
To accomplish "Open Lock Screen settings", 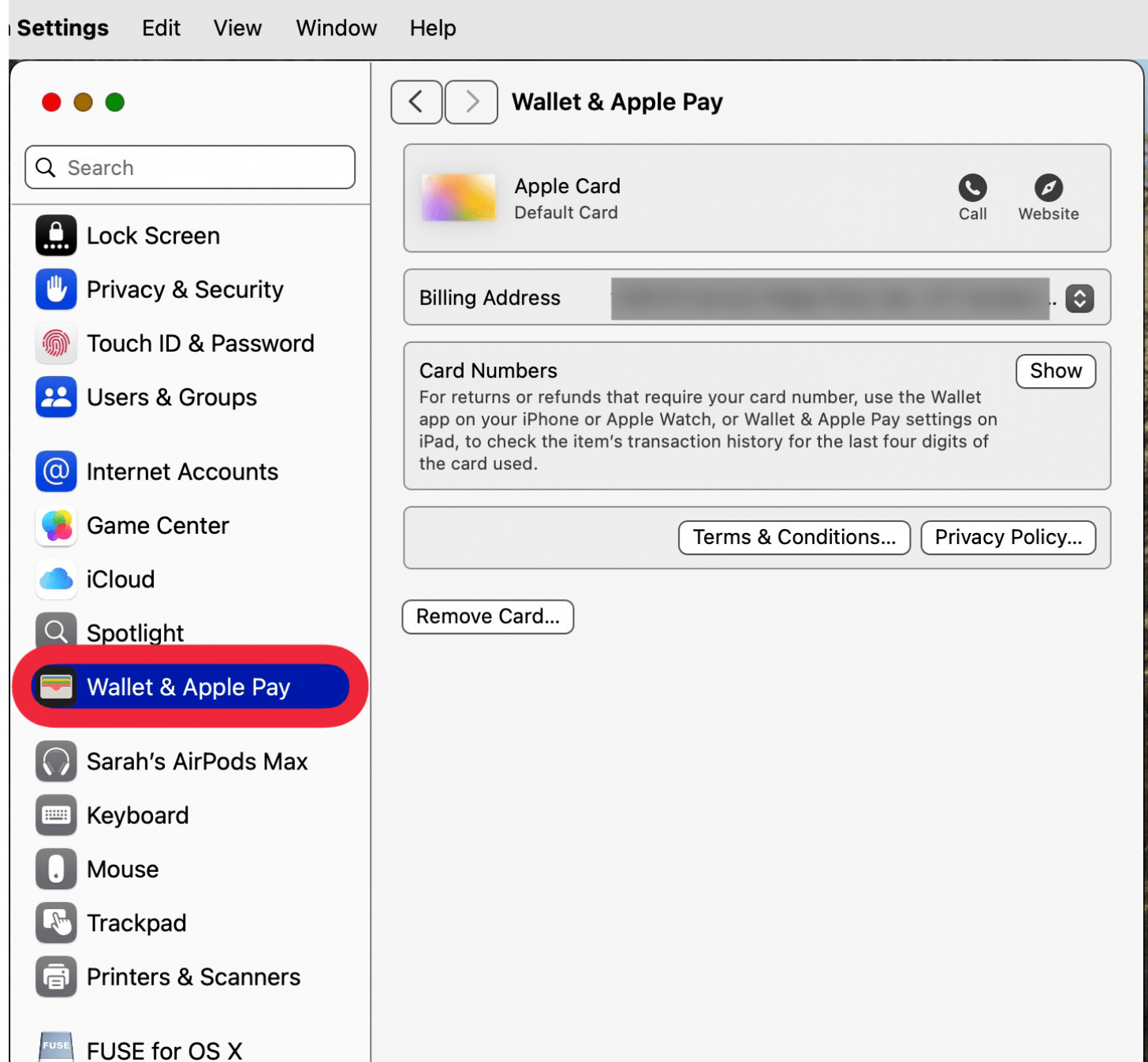I will click(153, 235).
